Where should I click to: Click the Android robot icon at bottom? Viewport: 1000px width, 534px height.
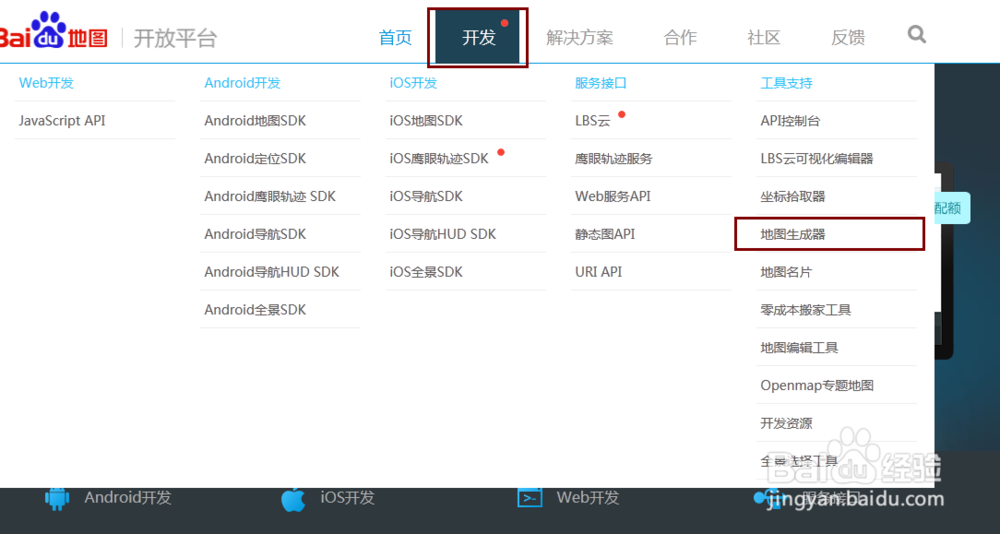(57, 497)
